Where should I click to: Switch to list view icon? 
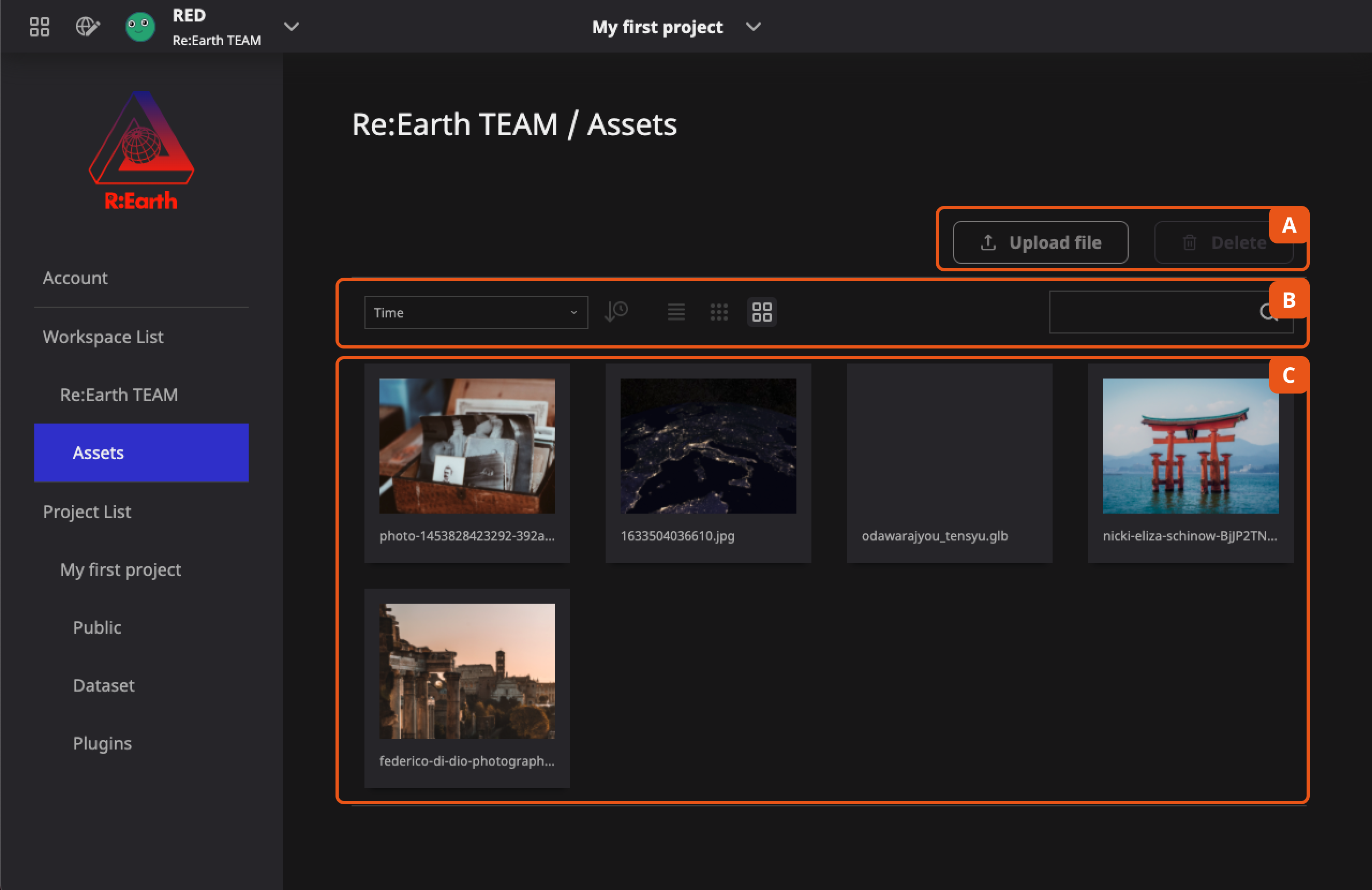pyautogui.click(x=676, y=312)
